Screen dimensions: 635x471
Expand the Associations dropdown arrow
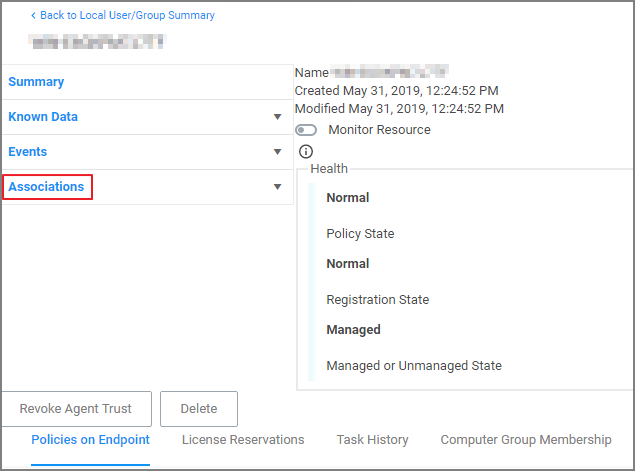click(277, 187)
